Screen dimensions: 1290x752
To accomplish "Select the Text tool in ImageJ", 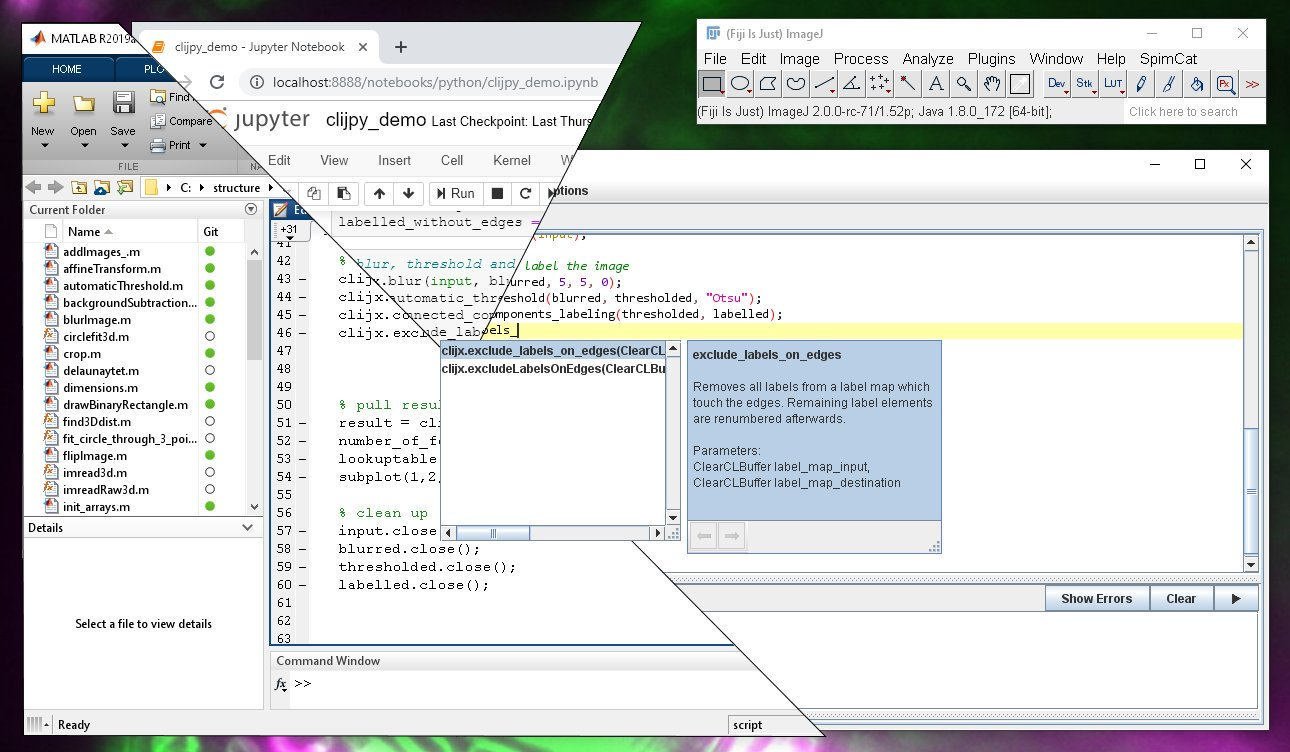I will (x=936, y=84).
